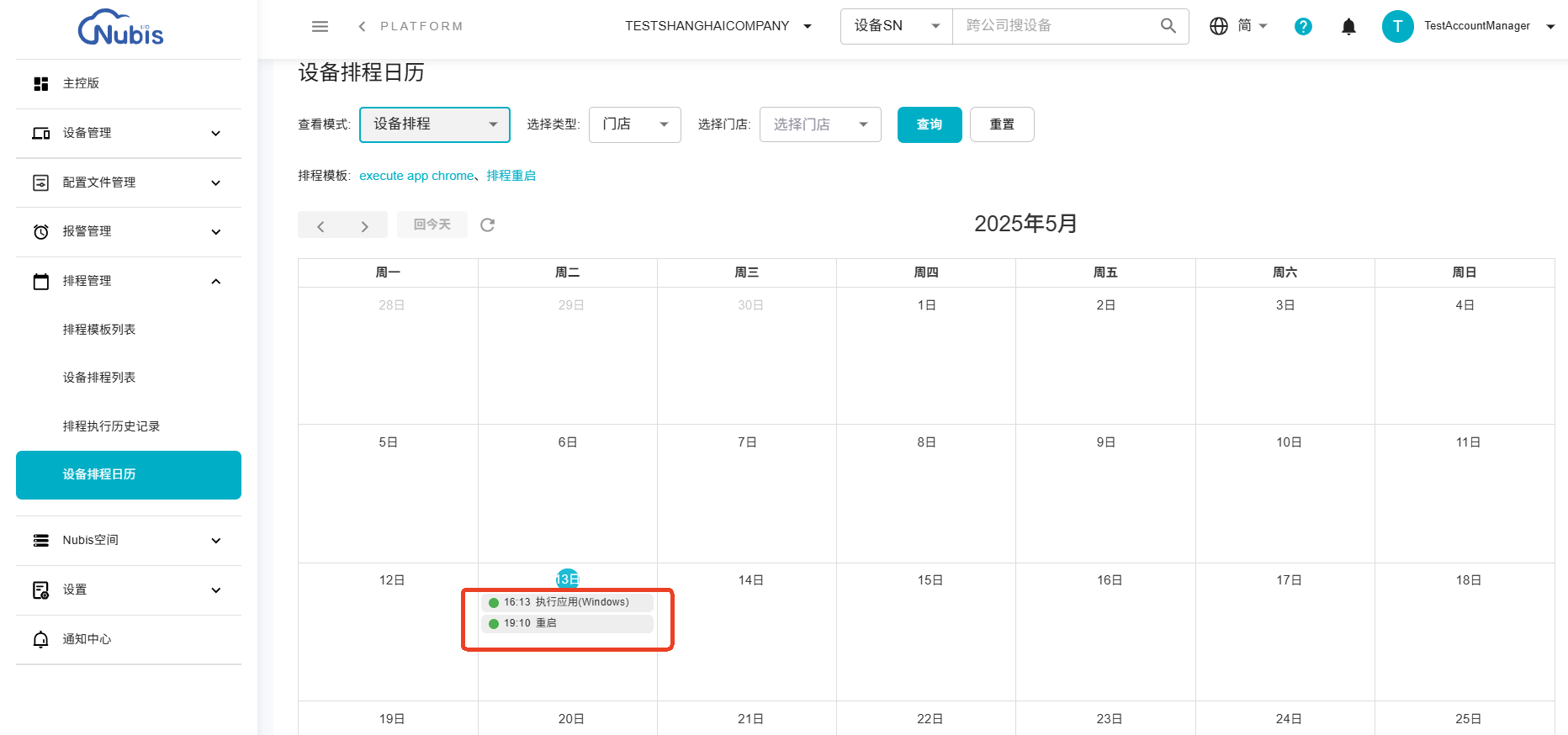Viewport: 1568px width, 735px height.
Task: Click the Nubis空间 storage icon
Action: tap(40, 540)
